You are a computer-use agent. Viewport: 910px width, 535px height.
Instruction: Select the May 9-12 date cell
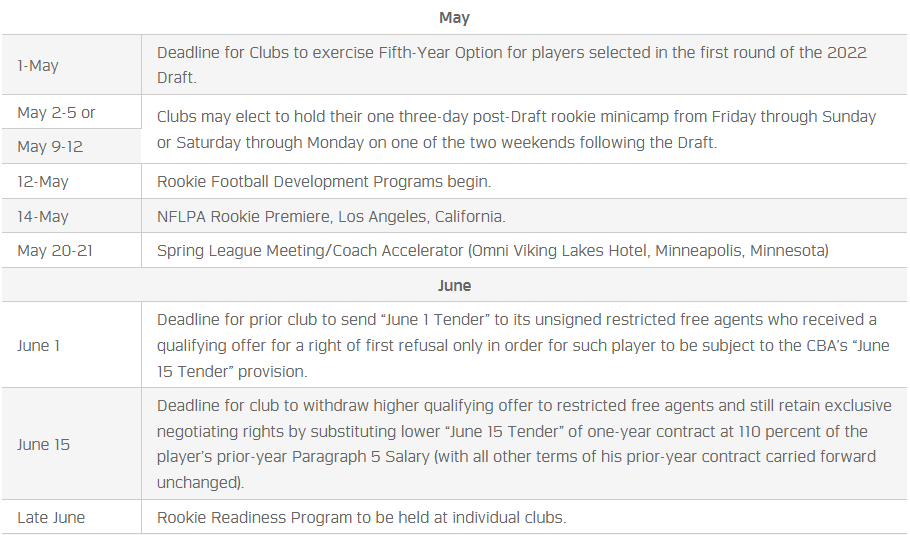50,147
